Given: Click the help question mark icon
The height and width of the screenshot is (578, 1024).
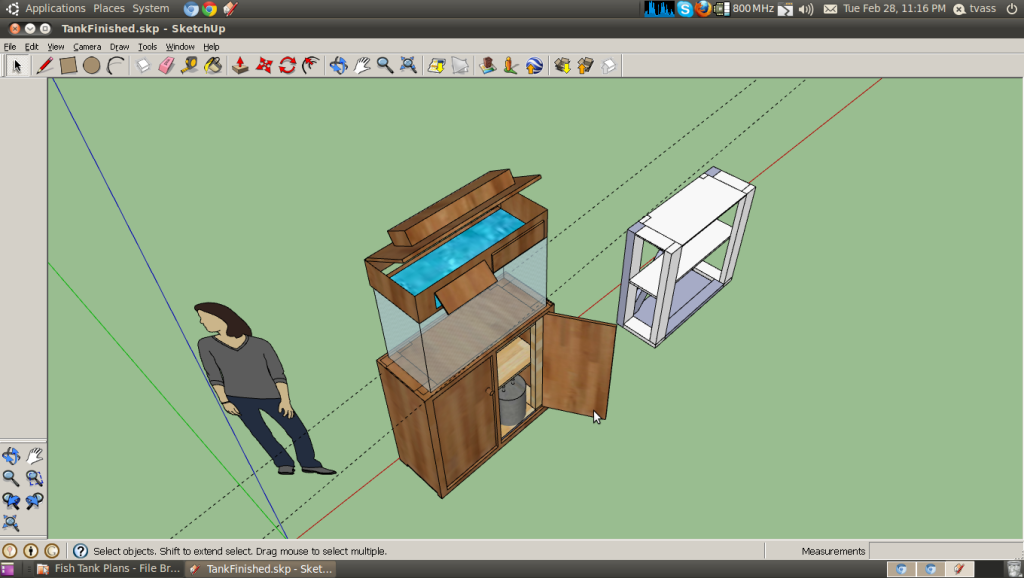Looking at the screenshot, I should coord(80,551).
